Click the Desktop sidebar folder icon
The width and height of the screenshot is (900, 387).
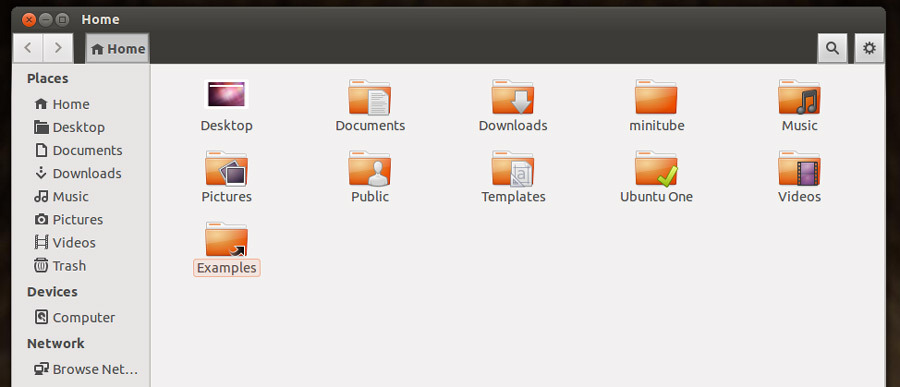[x=41, y=127]
